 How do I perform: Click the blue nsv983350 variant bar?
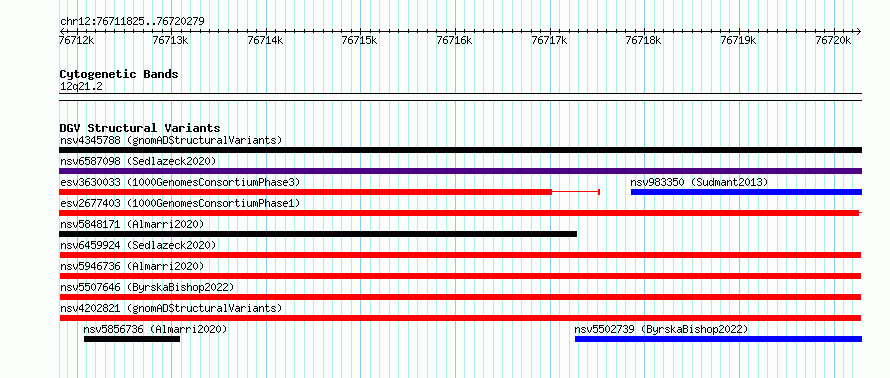(746, 192)
